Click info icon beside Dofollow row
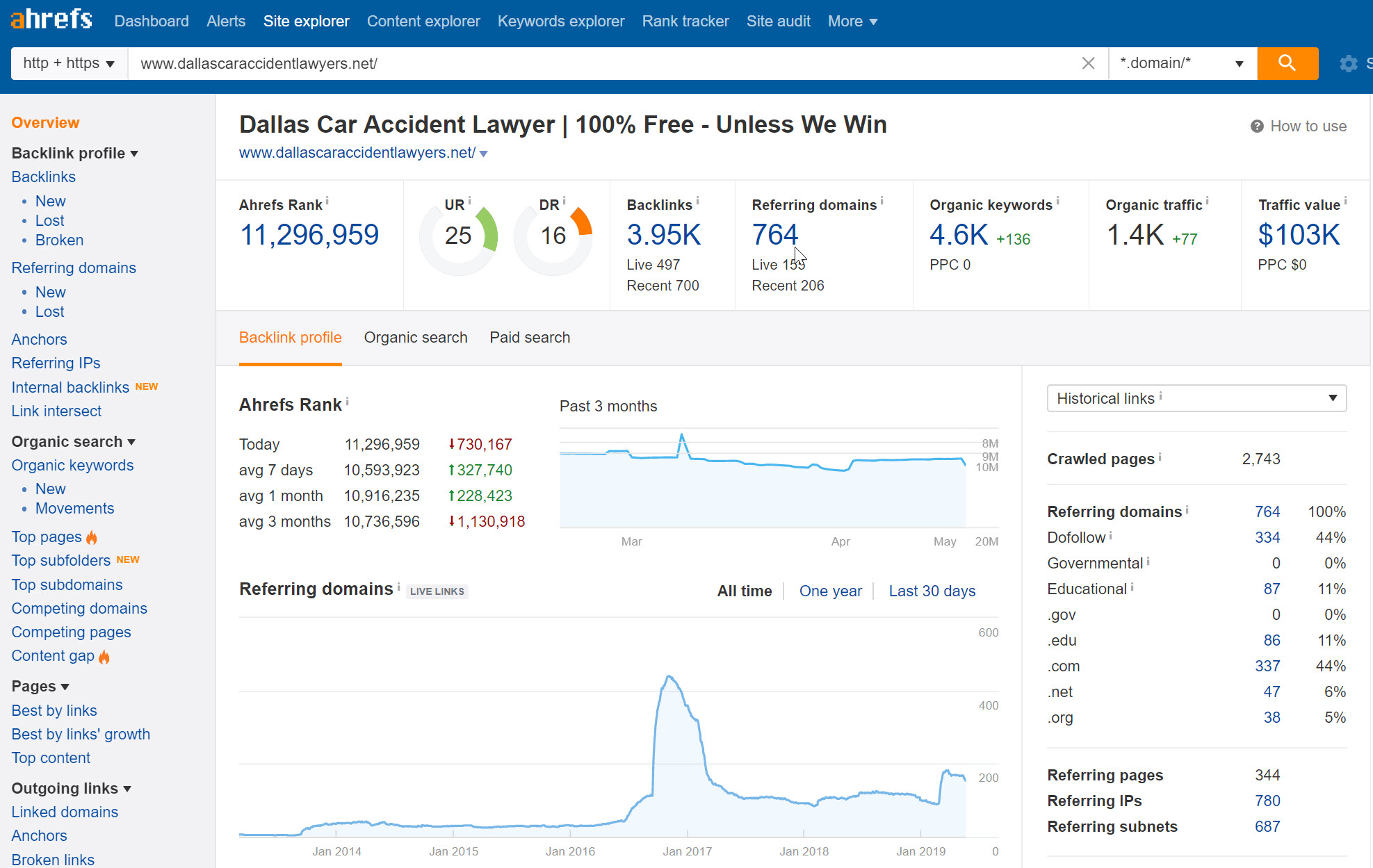The height and width of the screenshot is (868, 1373). [1110, 535]
